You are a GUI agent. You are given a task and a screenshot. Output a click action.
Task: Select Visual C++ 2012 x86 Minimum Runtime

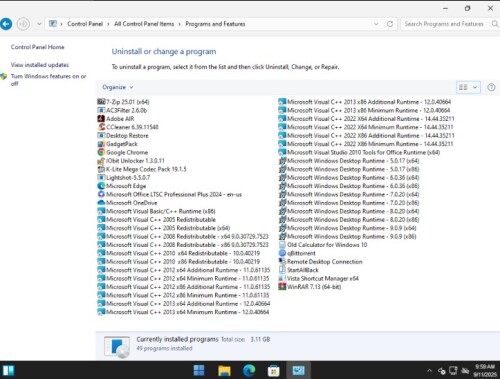(x=183, y=295)
